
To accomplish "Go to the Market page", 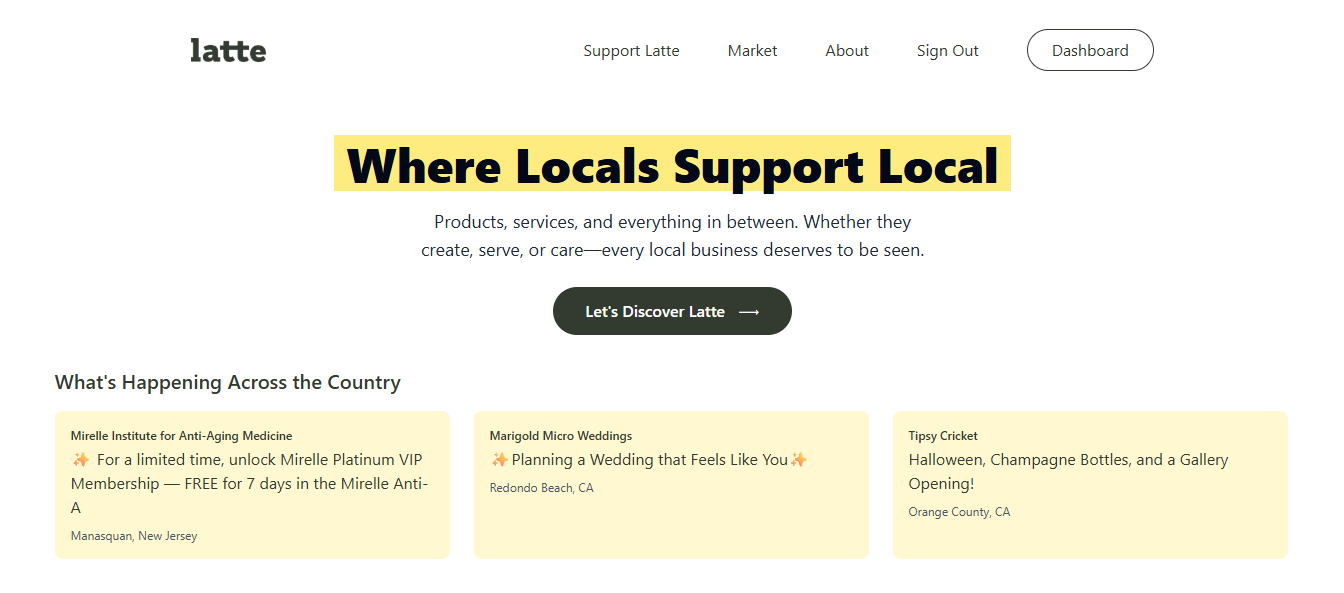I will [752, 51].
